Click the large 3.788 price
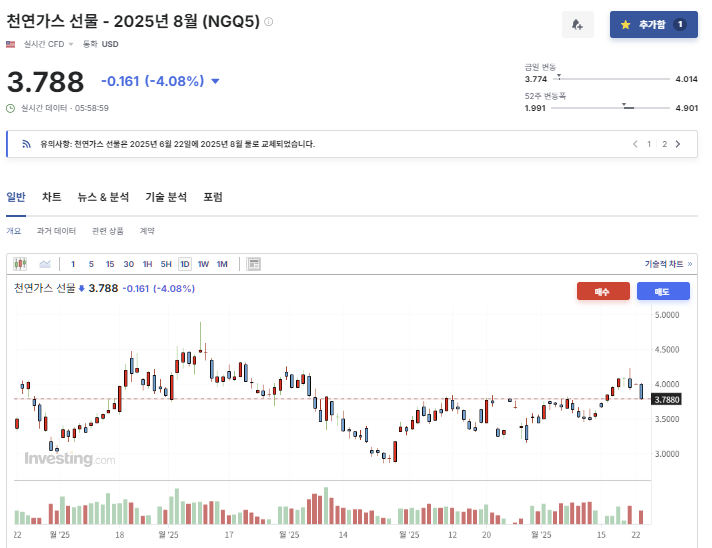 pos(45,82)
